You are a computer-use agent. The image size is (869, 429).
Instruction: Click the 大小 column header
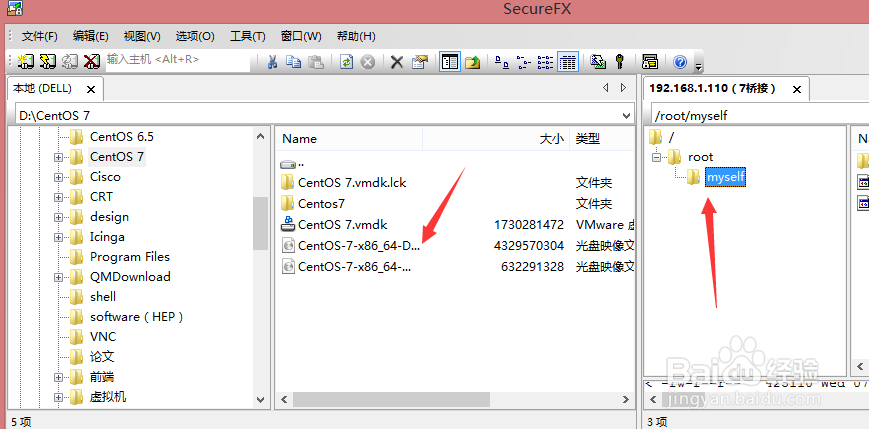coord(496,139)
